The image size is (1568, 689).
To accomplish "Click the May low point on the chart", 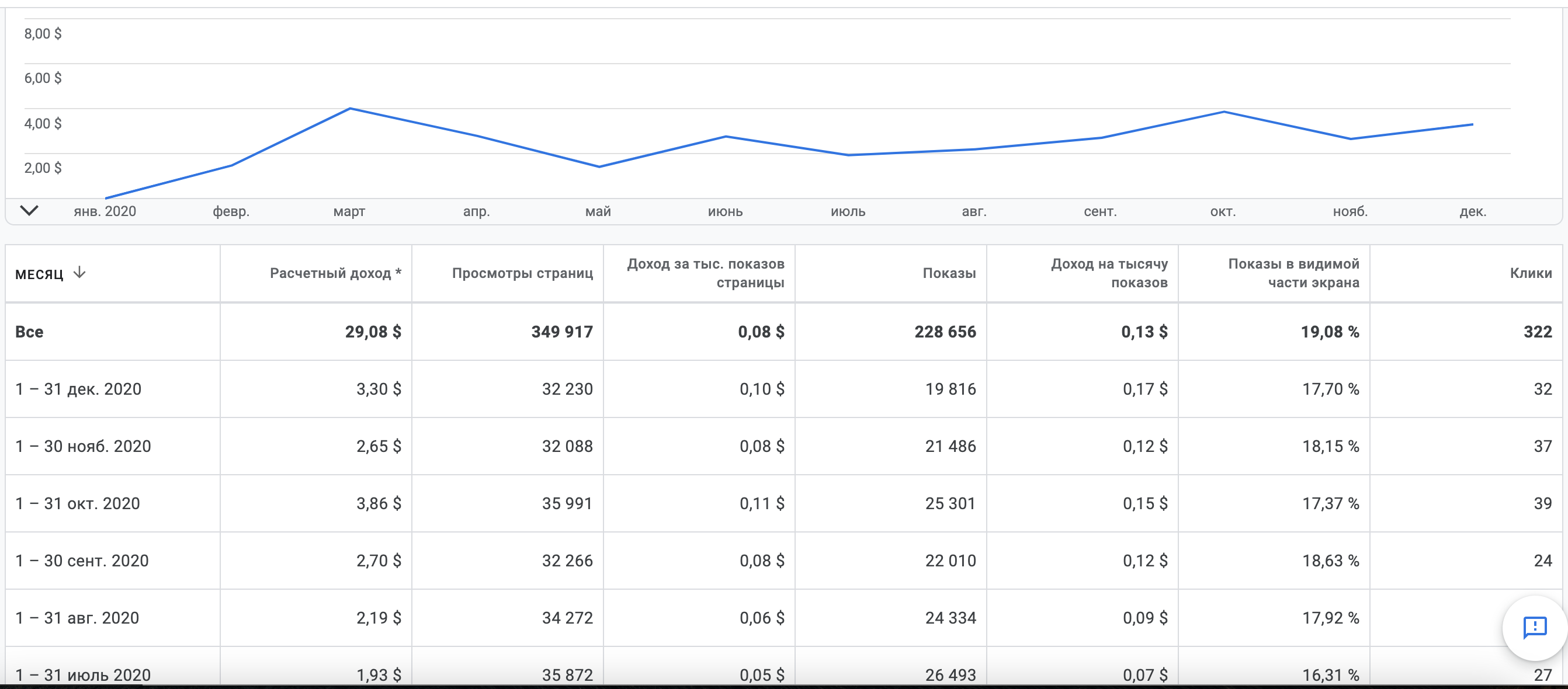I will tap(599, 166).
